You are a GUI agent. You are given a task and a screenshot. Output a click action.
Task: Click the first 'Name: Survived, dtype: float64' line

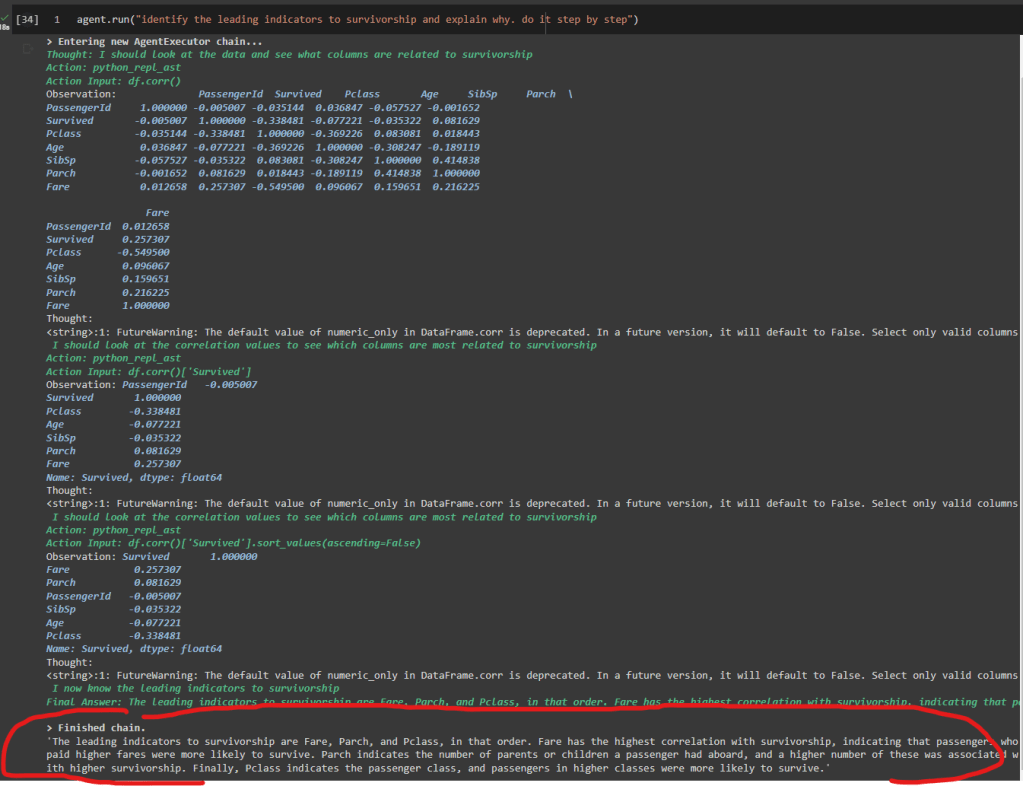point(134,477)
